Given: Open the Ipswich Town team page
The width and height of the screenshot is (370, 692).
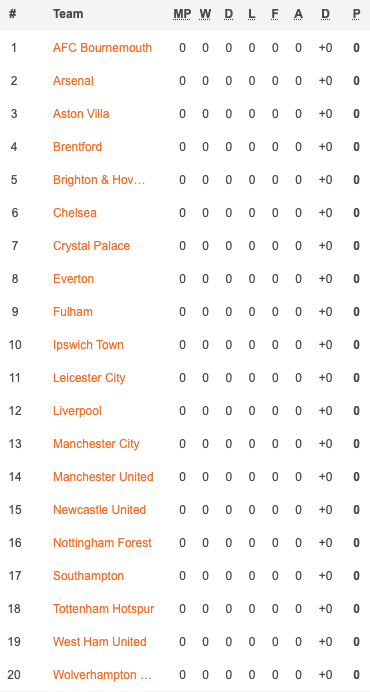Looking at the screenshot, I should point(88,345).
